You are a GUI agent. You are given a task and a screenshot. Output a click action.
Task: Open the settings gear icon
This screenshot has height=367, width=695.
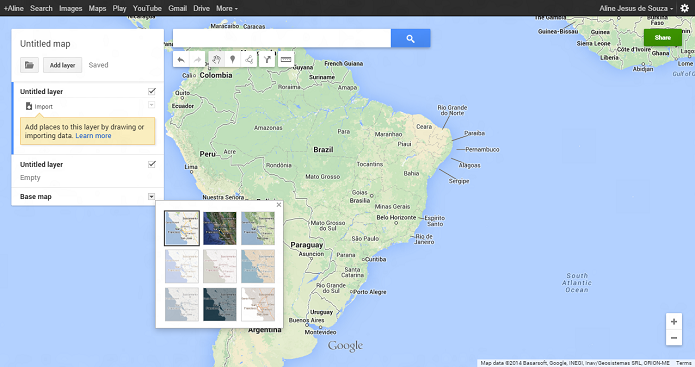pyautogui.click(x=685, y=8)
